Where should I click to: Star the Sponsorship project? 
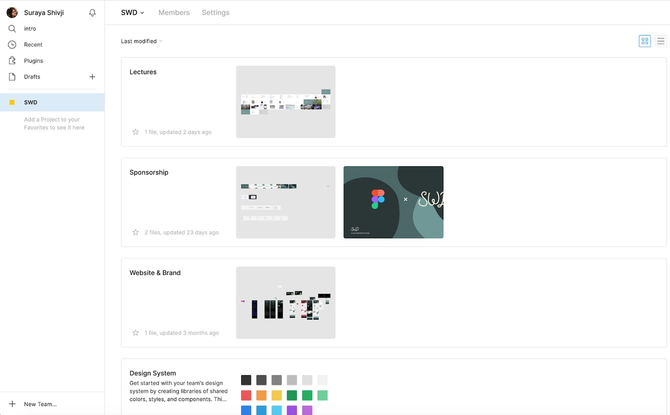tap(135, 233)
